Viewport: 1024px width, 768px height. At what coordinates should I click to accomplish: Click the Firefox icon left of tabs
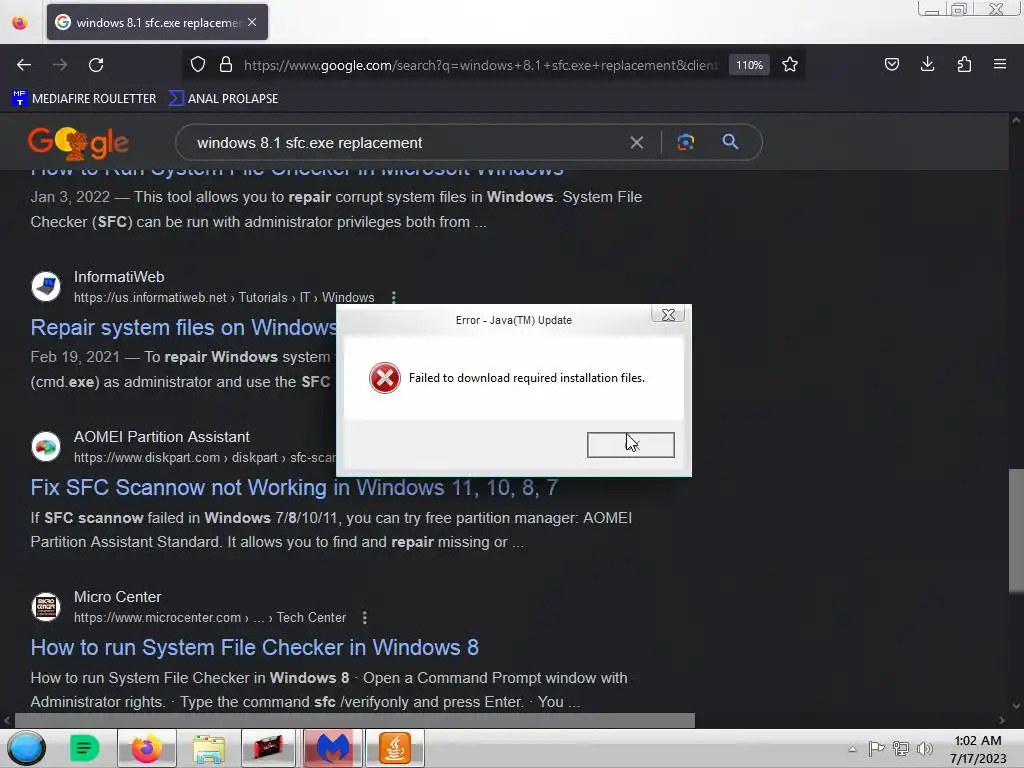click(x=20, y=23)
